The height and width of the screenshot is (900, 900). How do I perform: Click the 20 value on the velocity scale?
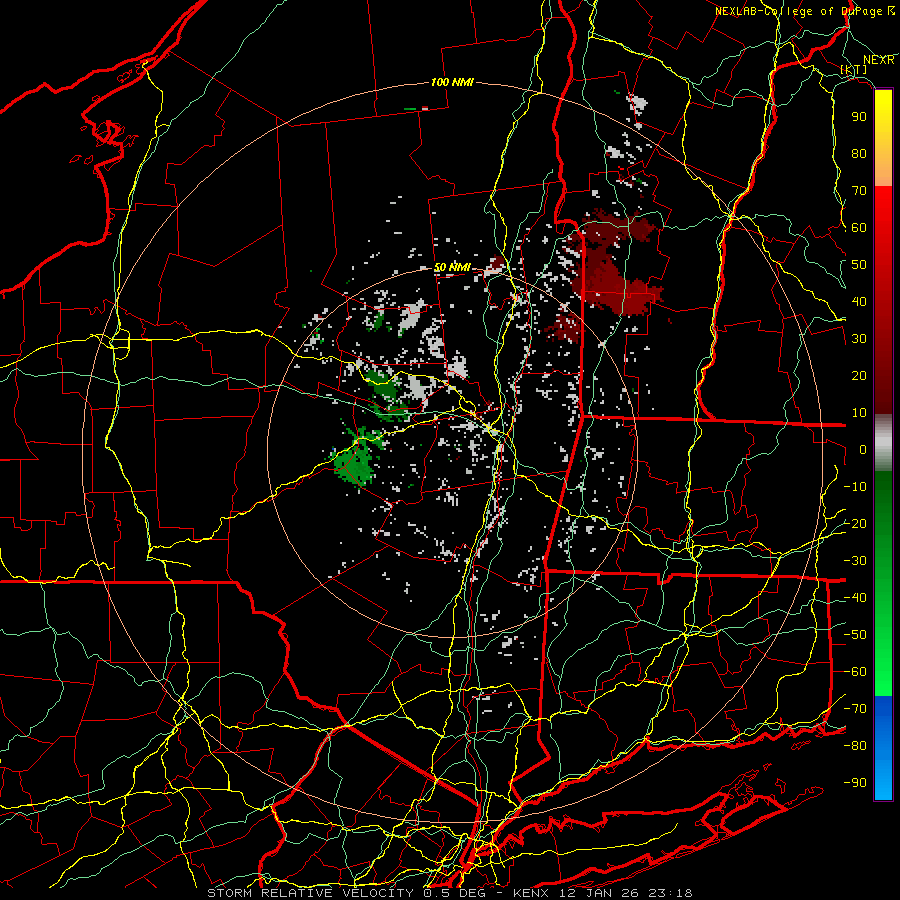(859, 376)
